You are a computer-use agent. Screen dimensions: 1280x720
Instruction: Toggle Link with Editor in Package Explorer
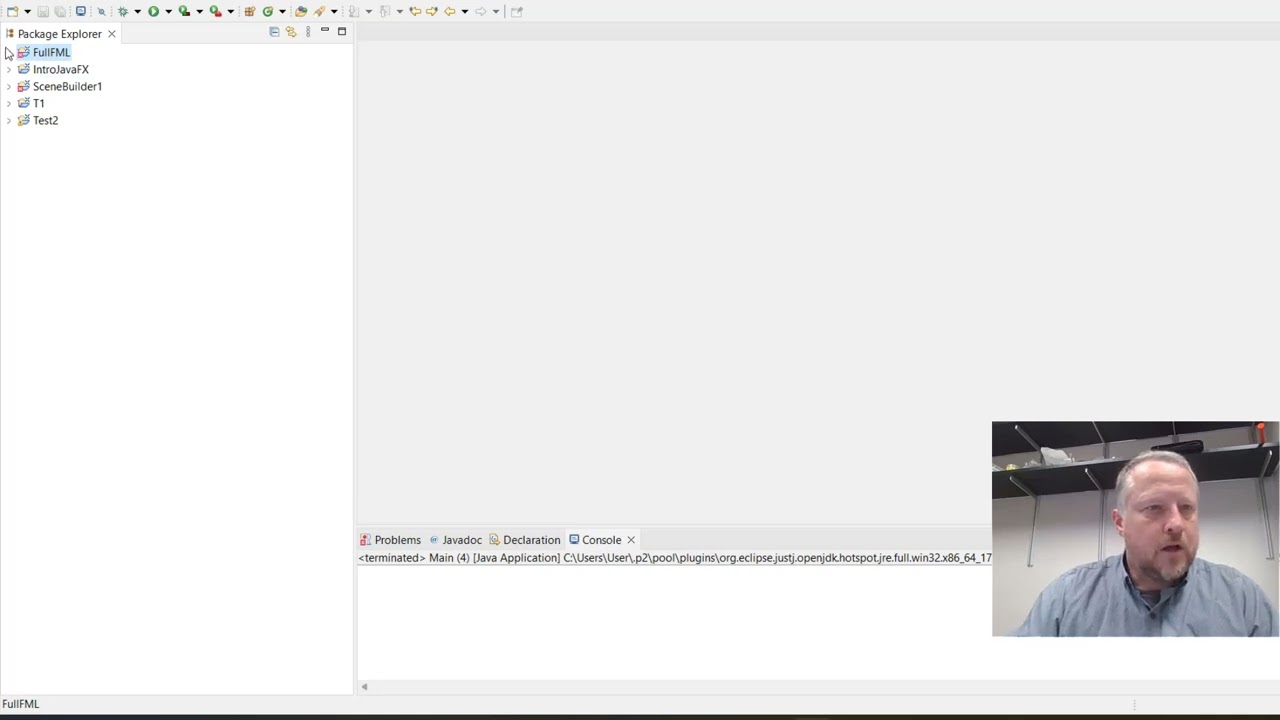tap(291, 32)
